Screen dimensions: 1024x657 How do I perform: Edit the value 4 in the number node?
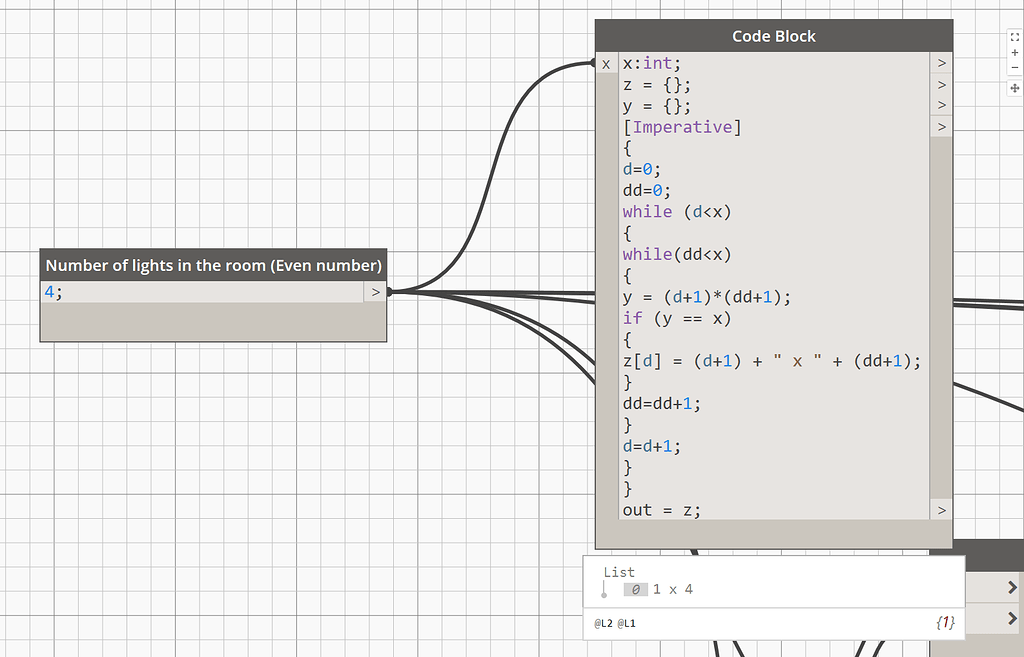click(x=48, y=291)
